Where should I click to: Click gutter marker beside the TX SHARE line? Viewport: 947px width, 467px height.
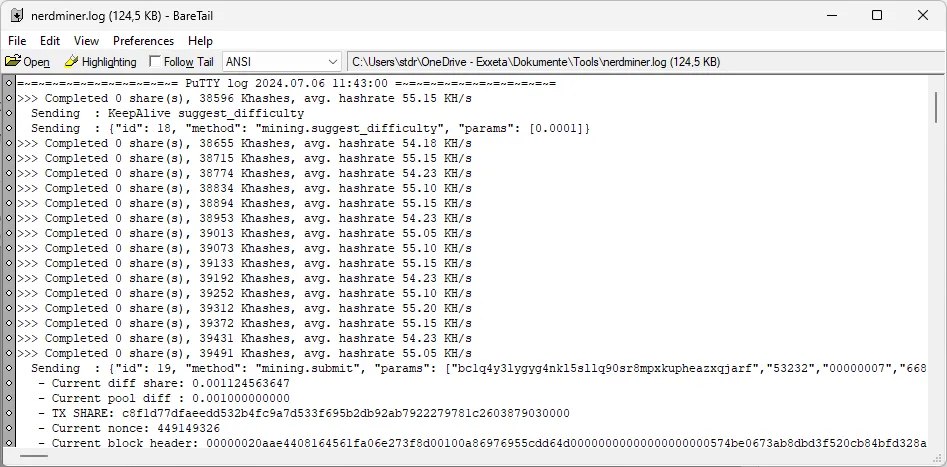click(x=9, y=413)
